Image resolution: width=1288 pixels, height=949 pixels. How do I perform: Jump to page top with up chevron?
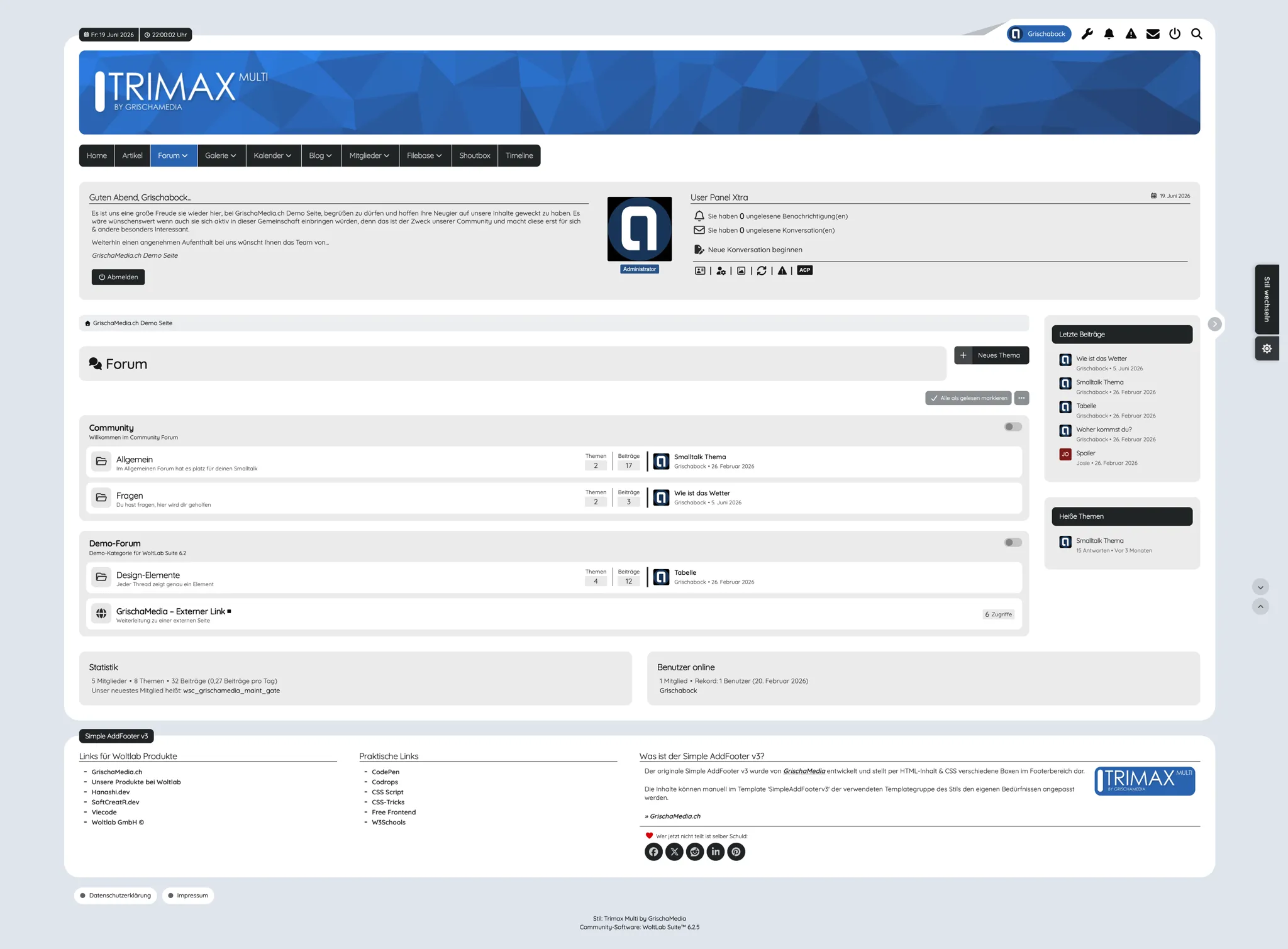point(1260,606)
